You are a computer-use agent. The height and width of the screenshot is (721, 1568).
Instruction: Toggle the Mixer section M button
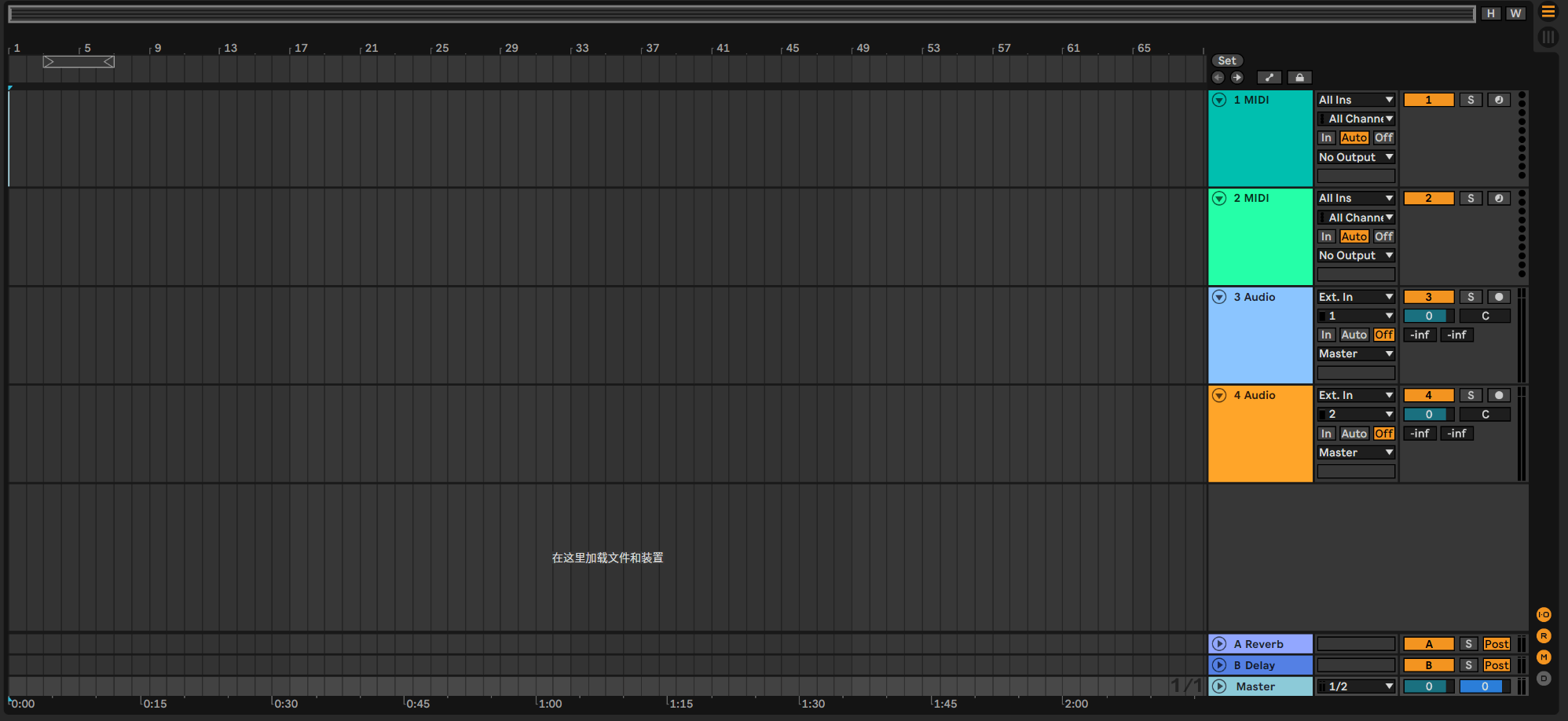click(1544, 657)
